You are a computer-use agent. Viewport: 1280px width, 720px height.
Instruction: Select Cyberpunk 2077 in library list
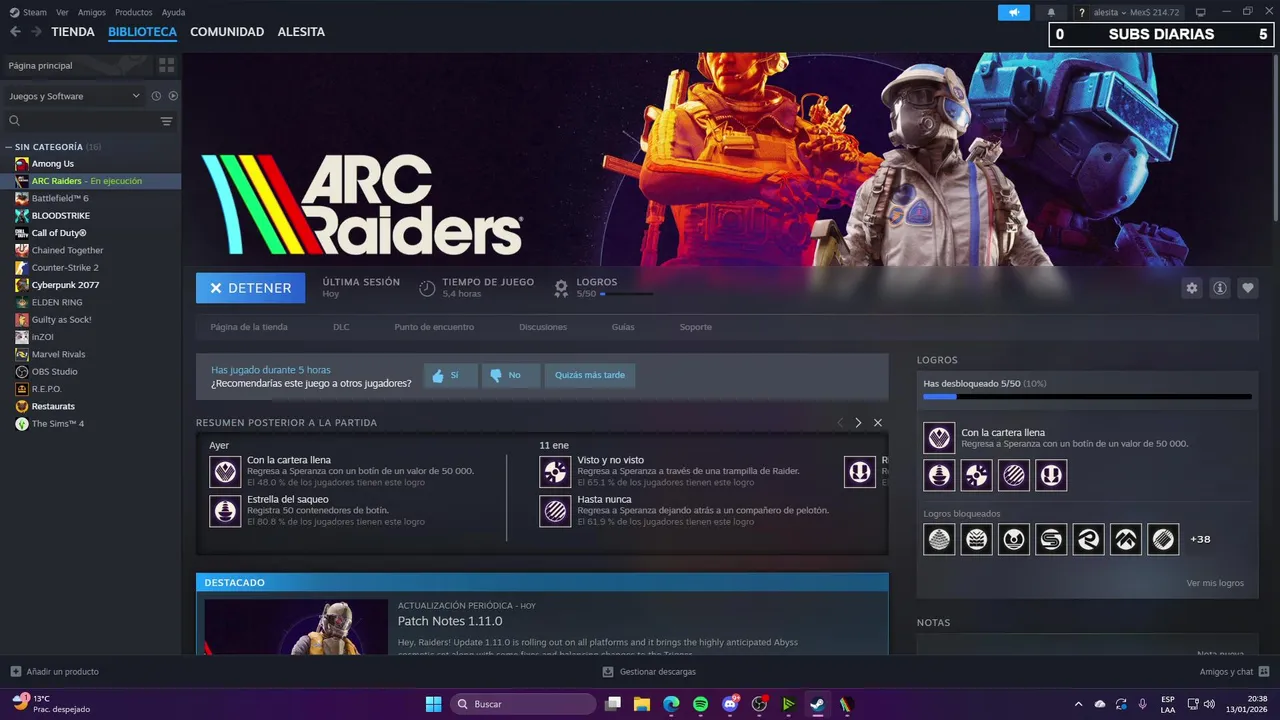click(x=90, y=285)
